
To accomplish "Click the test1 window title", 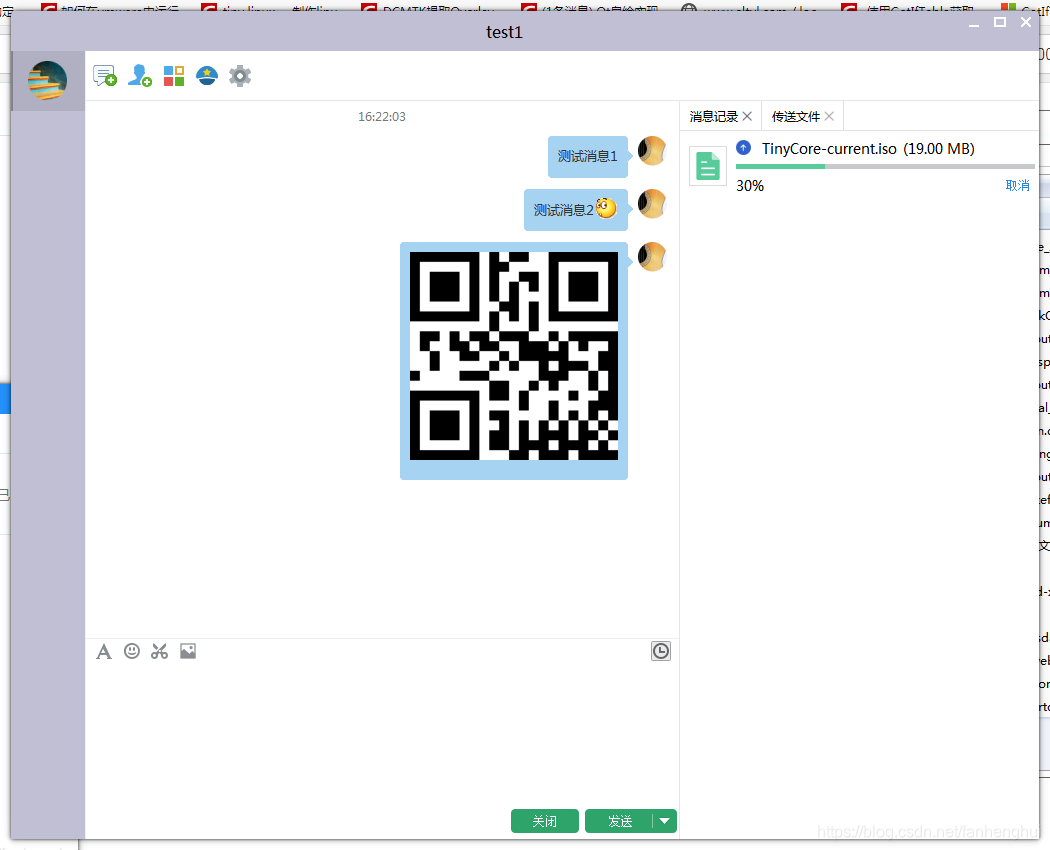I will click(504, 32).
